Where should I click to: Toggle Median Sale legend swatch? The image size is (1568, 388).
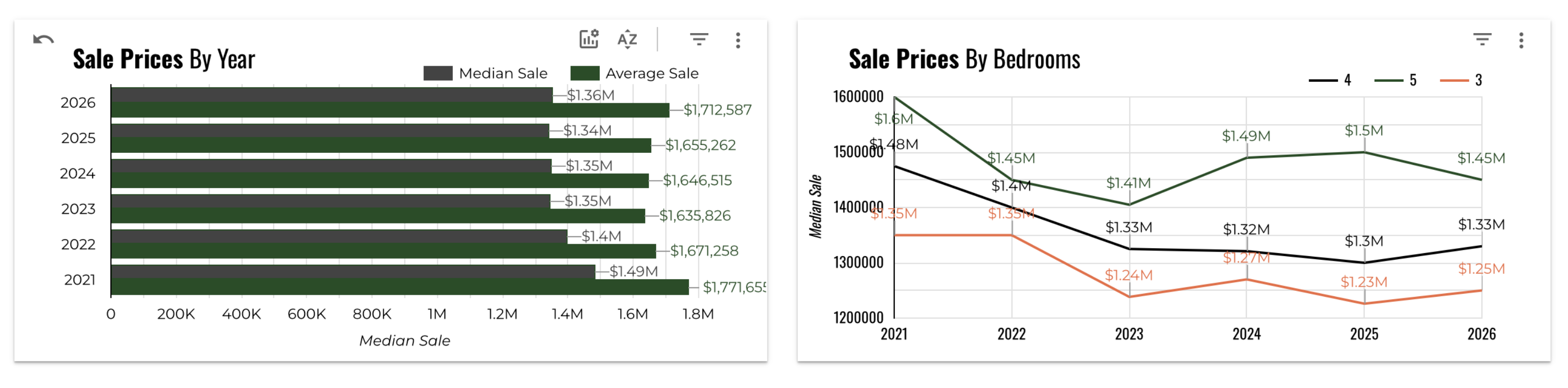pos(438,73)
